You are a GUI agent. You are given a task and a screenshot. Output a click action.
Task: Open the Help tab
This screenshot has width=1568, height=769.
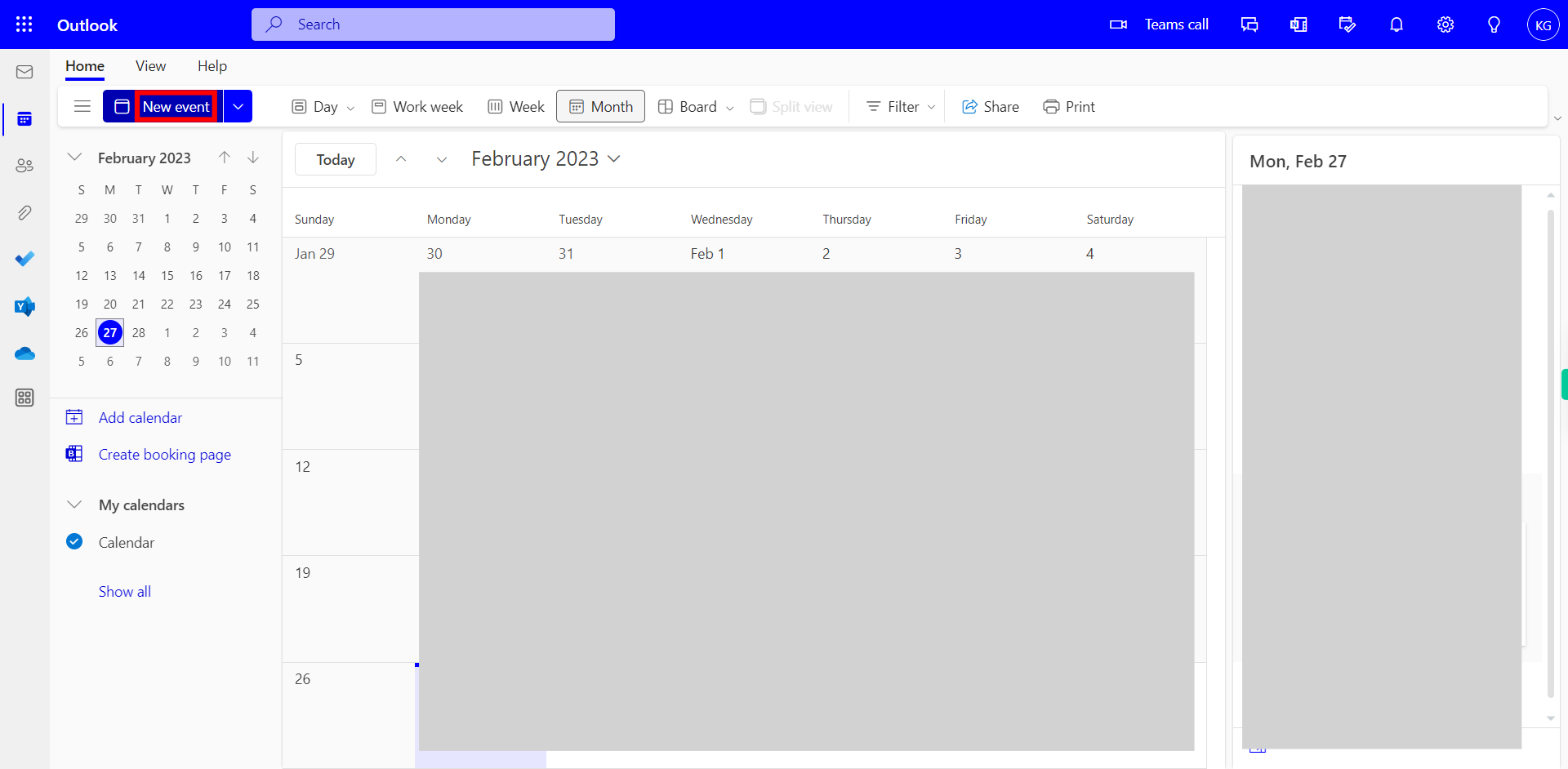pyautogui.click(x=212, y=66)
